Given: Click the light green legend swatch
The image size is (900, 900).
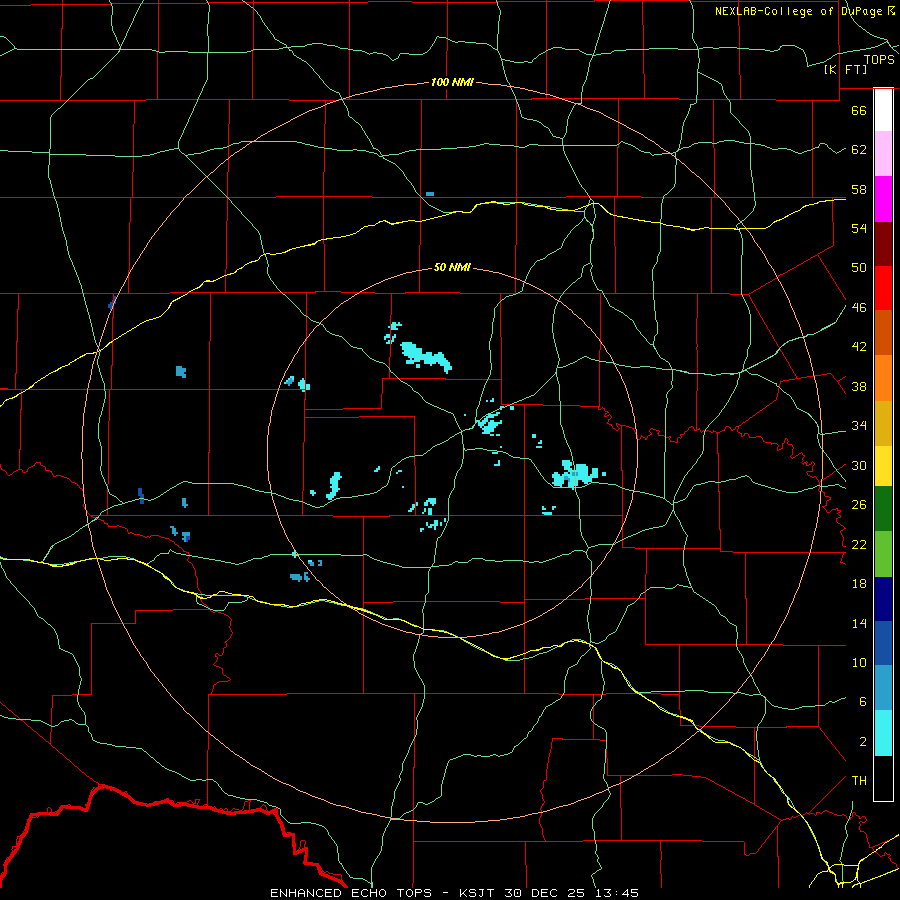Looking at the screenshot, I should [883, 554].
